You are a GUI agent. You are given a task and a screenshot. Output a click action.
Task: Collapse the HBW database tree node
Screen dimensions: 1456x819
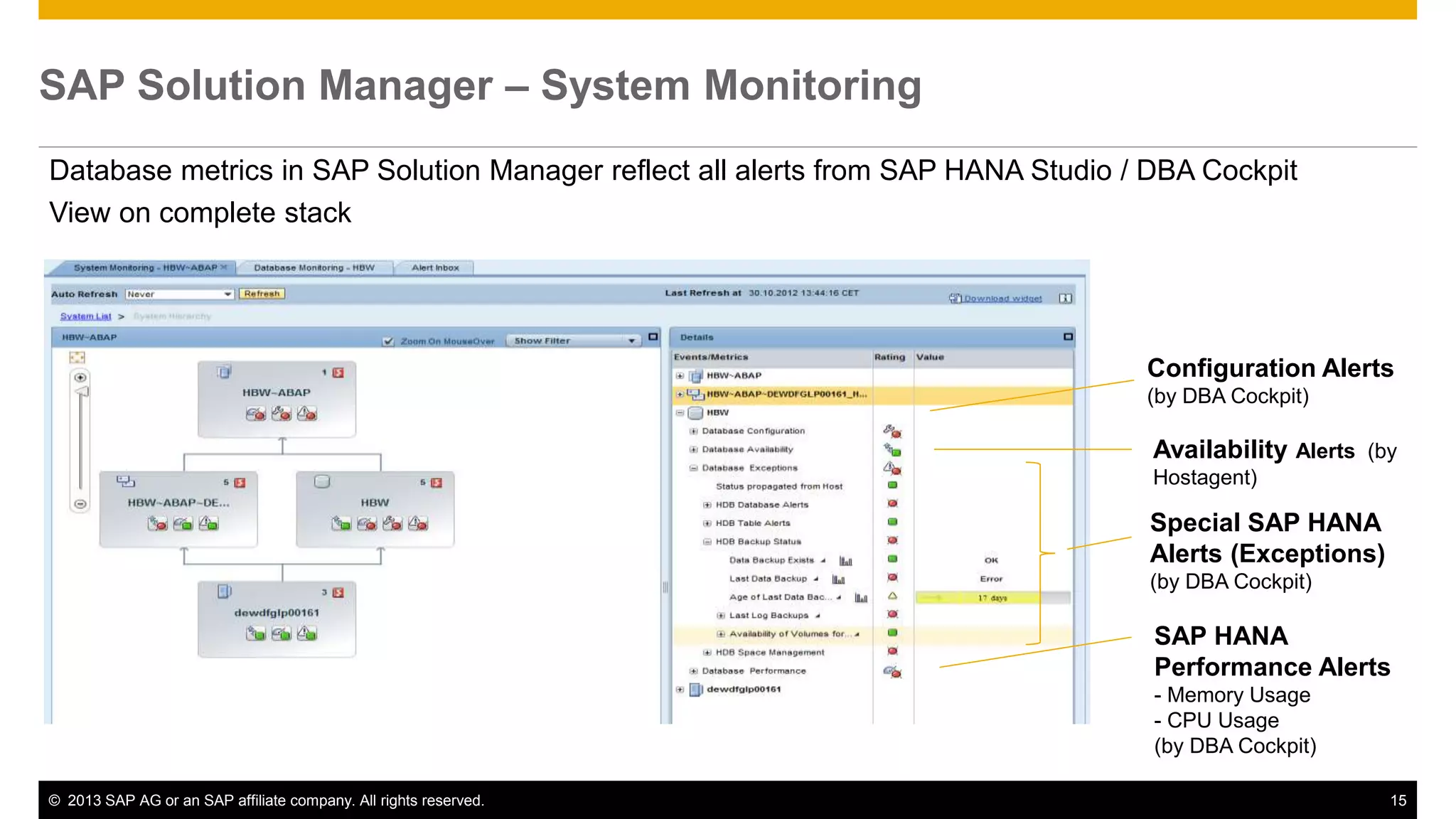(680, 412)
